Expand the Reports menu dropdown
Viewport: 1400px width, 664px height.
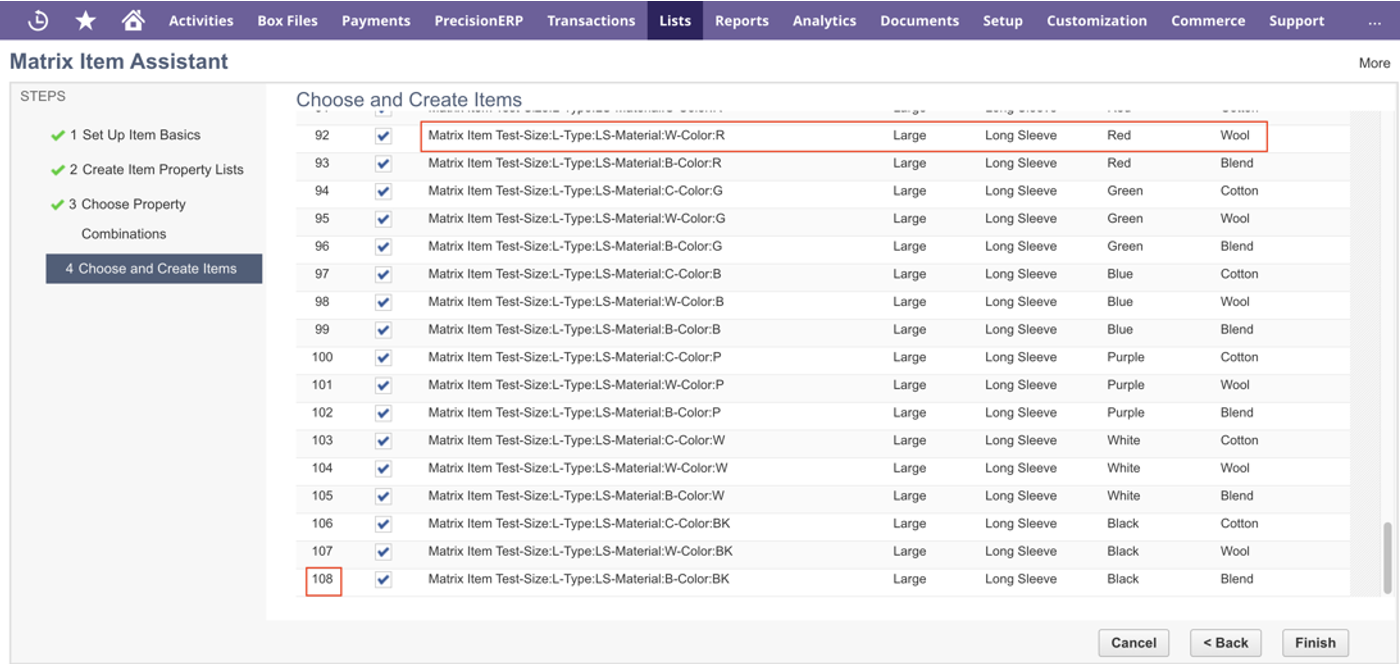[741, 20]
